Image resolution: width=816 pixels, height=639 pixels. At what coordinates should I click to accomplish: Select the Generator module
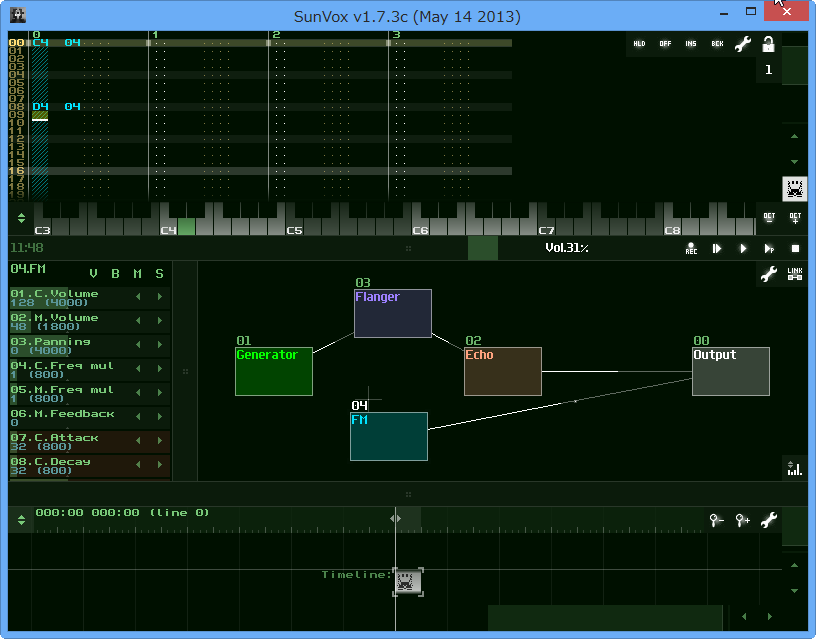pyautogui.click(x=274, y=371)
